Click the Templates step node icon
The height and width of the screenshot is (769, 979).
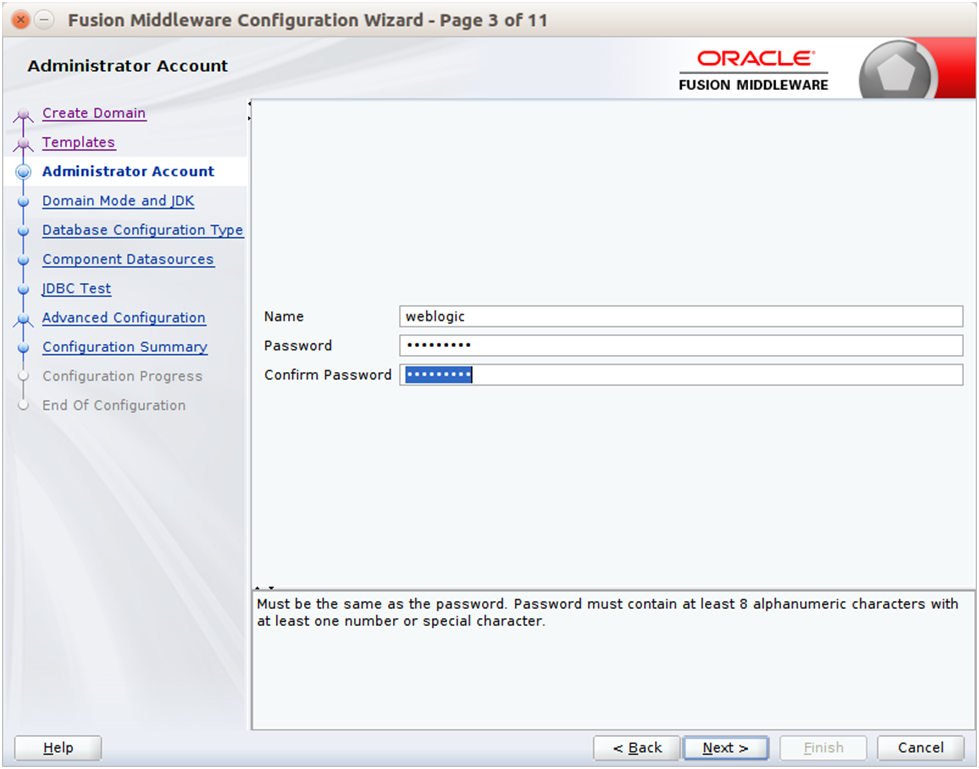pos(23,143)
